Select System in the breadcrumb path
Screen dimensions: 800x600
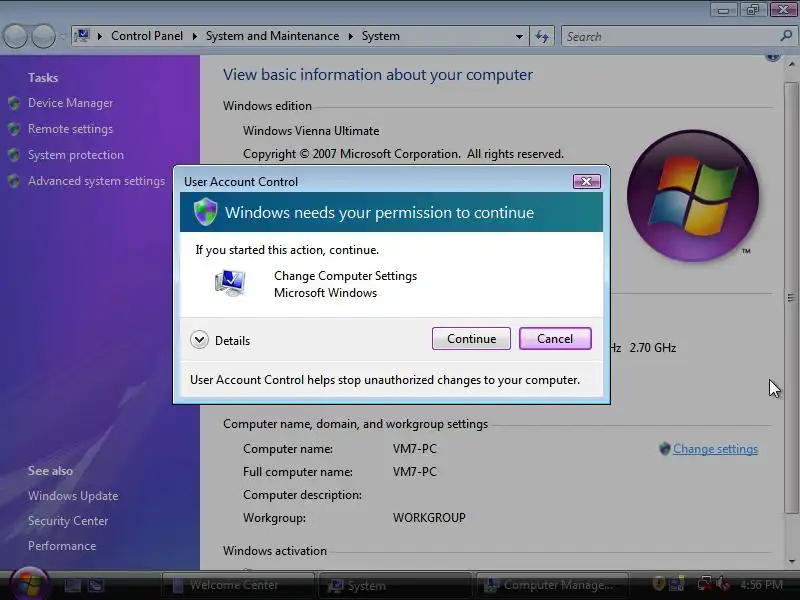381,36
